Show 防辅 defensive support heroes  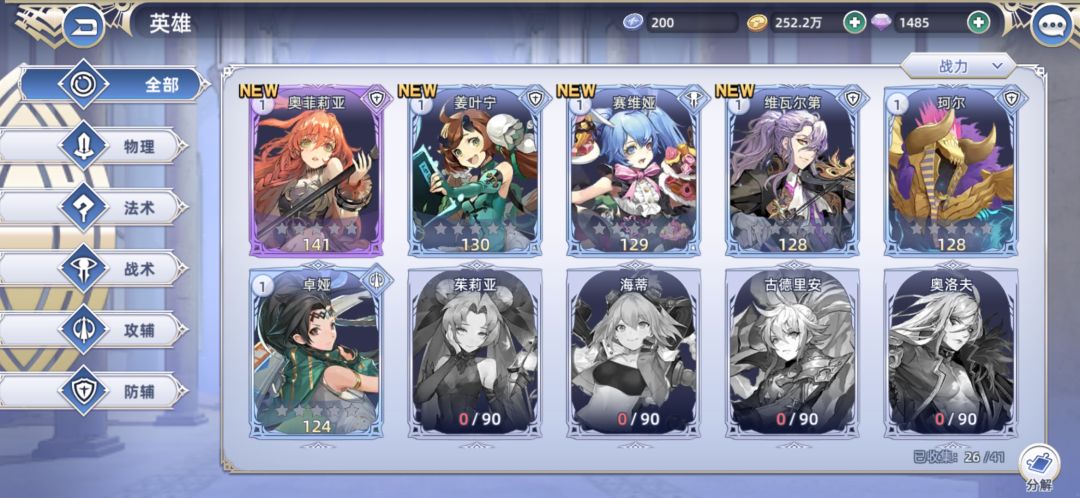(x=94, y=391)
